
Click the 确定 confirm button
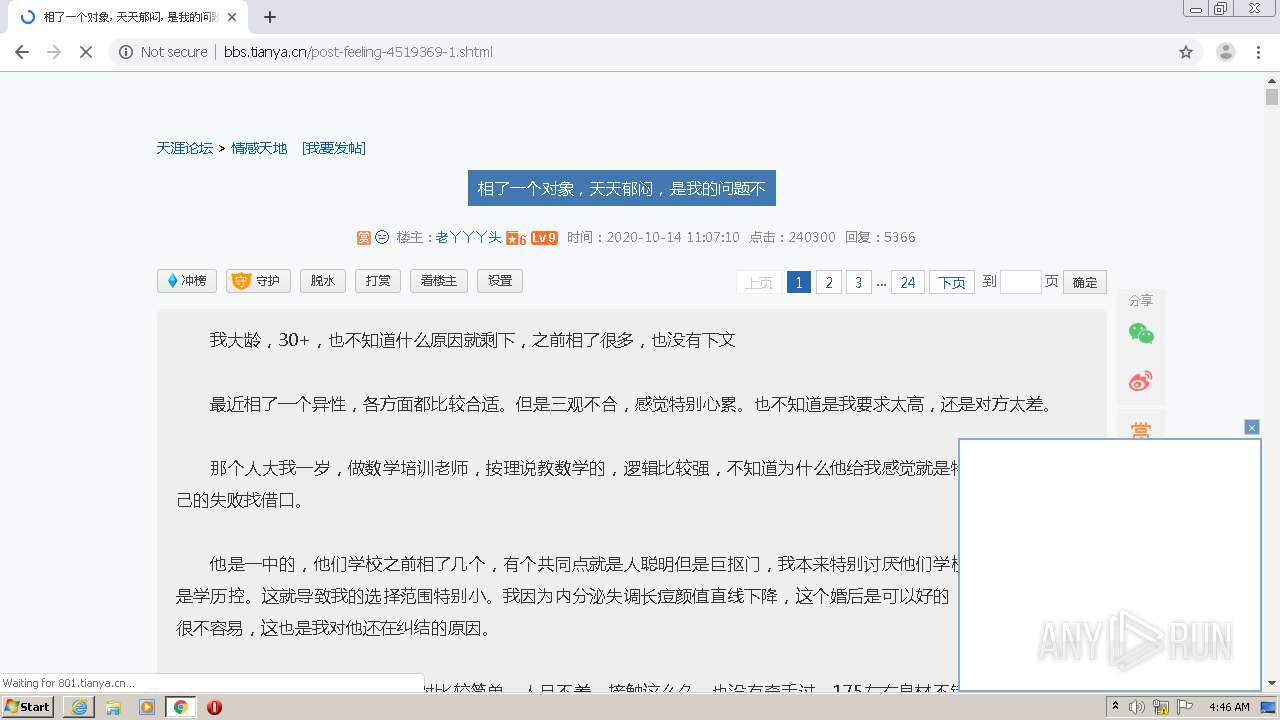pyautogui.click(x=1085, y=282)
